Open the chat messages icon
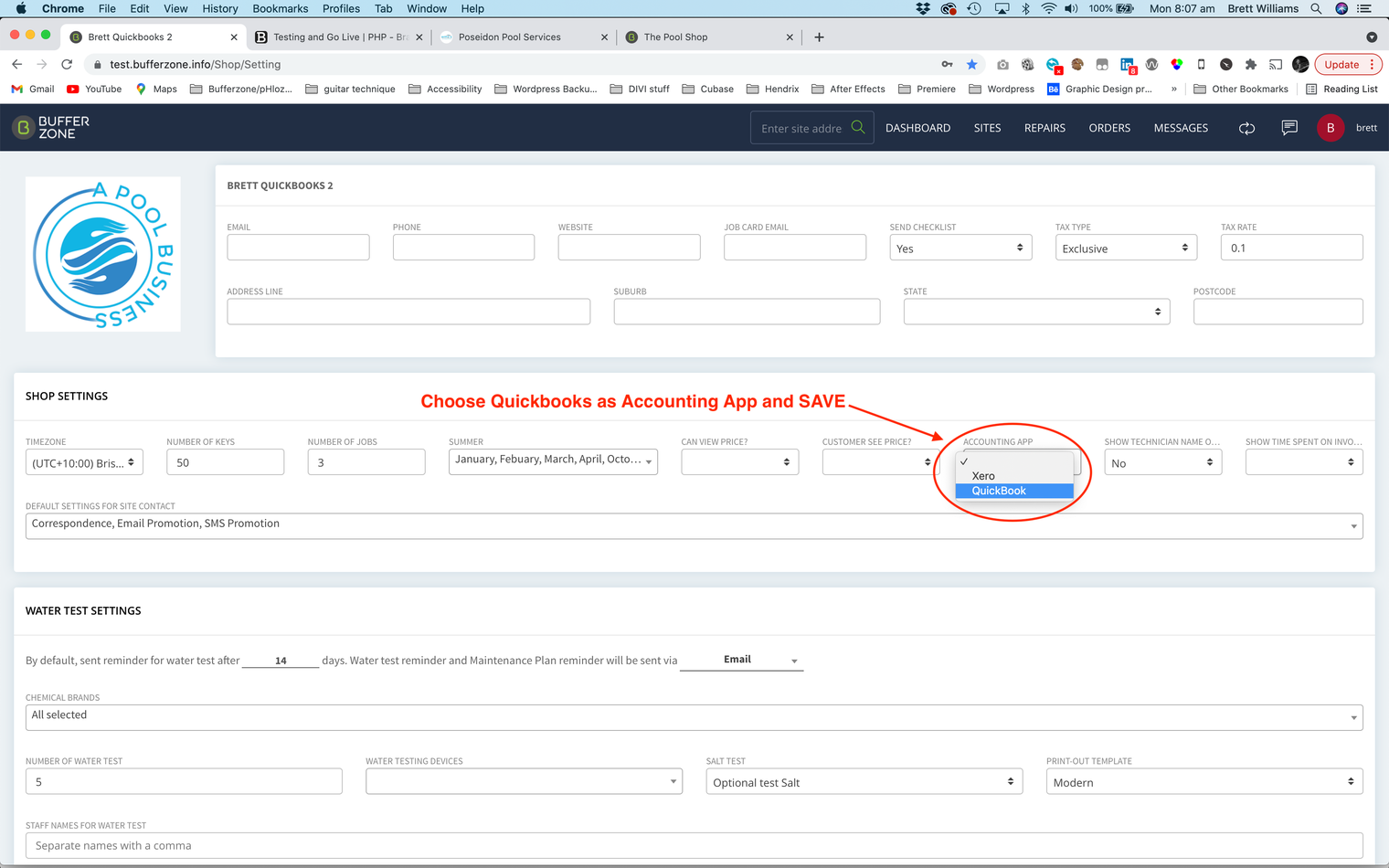Image resolution: width=1389 pixels, height=868 pixels. tap(1289, 128)
